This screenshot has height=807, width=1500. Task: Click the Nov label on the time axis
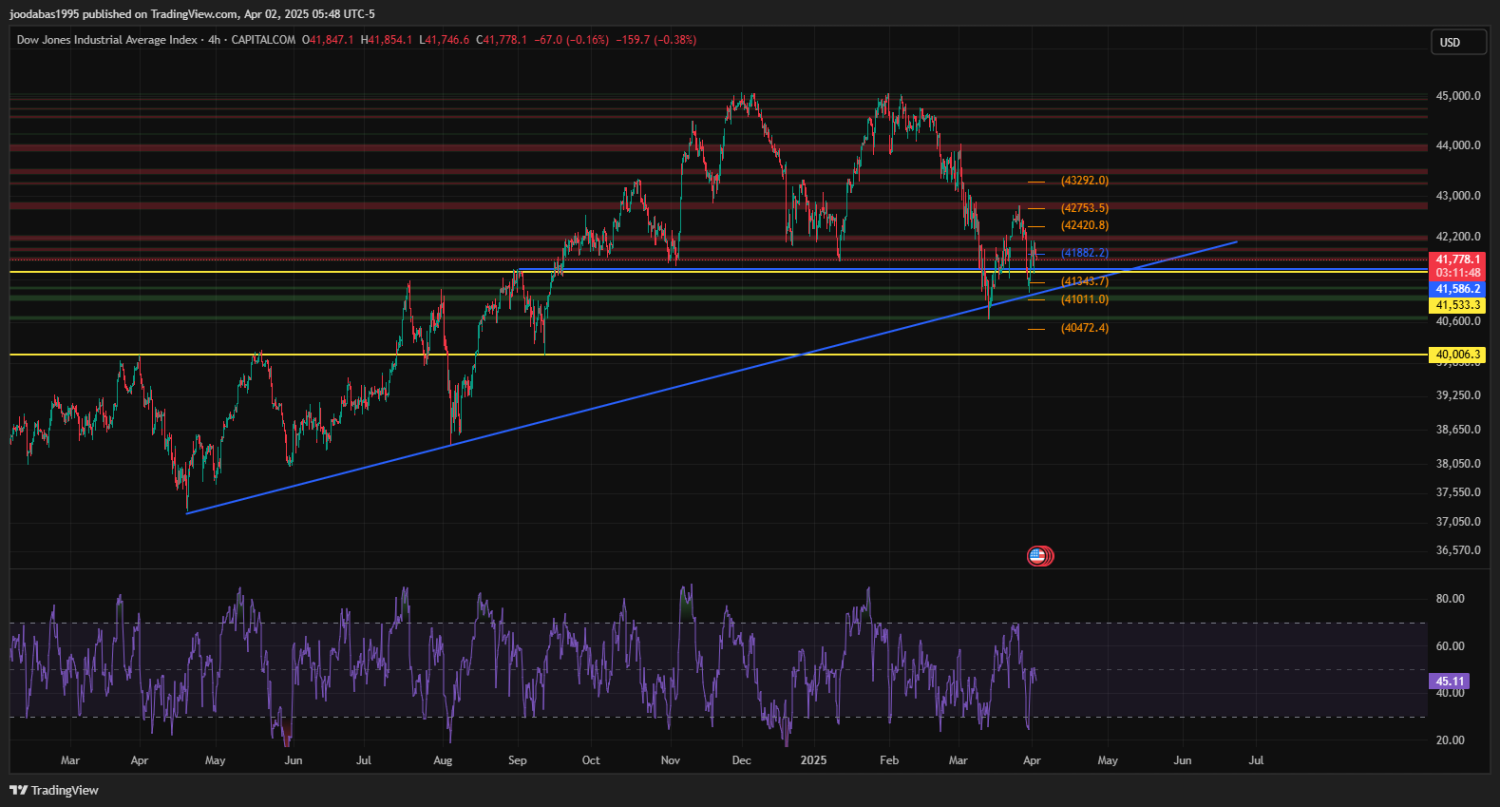670,760
